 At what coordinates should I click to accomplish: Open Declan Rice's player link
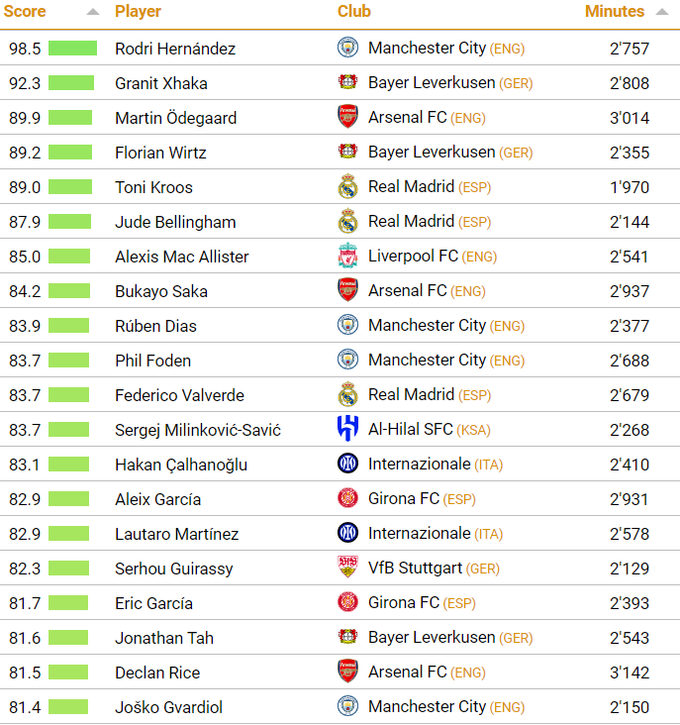pos(157,673)
